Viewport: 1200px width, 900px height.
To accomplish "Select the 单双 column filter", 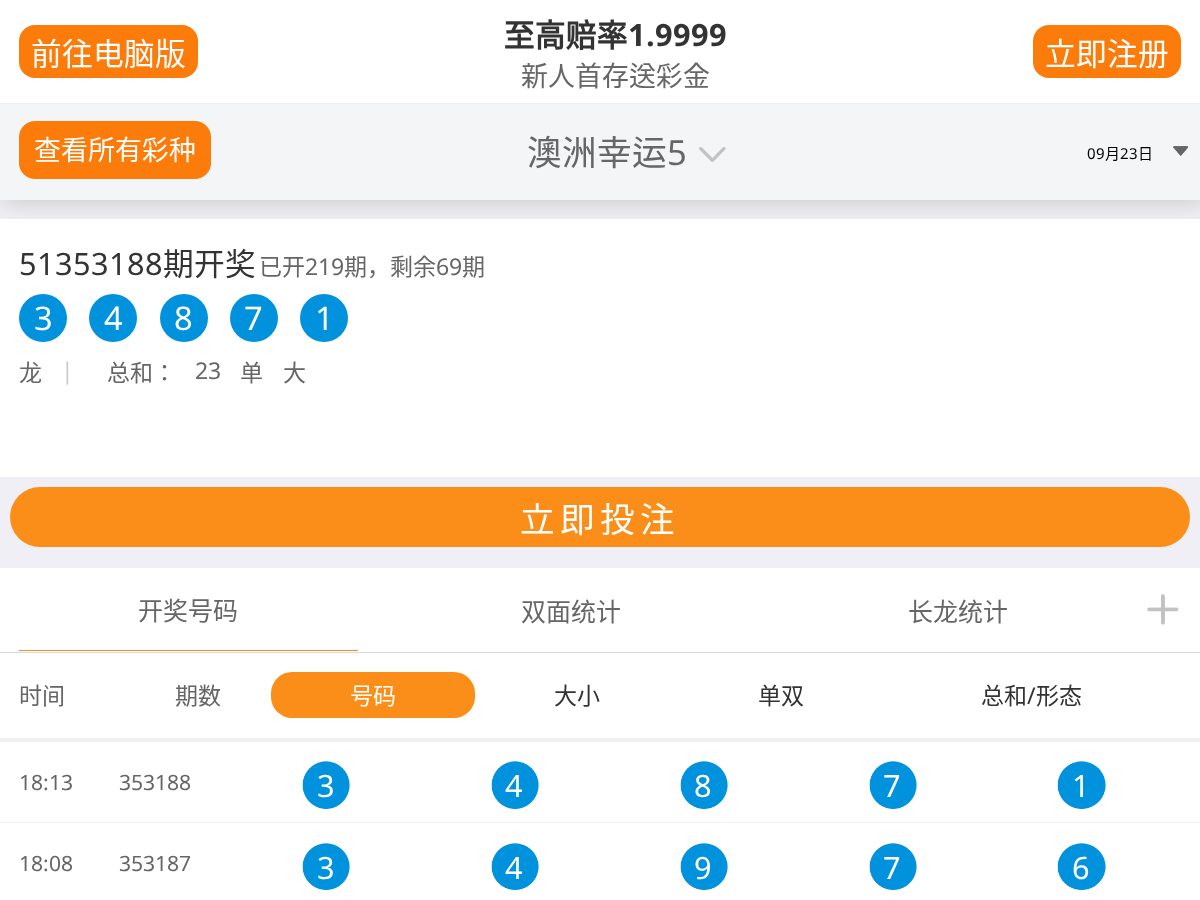I will 781,696.
